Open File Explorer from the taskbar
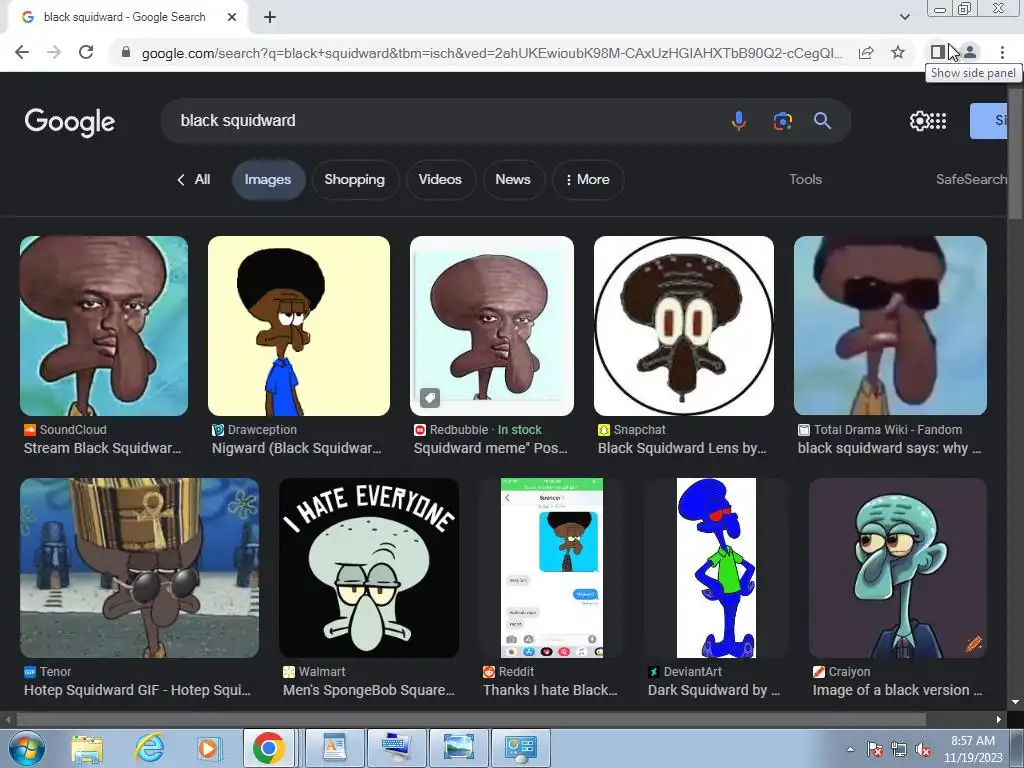This screenshot has width=1024, height=768. click(x=87, y=748)
